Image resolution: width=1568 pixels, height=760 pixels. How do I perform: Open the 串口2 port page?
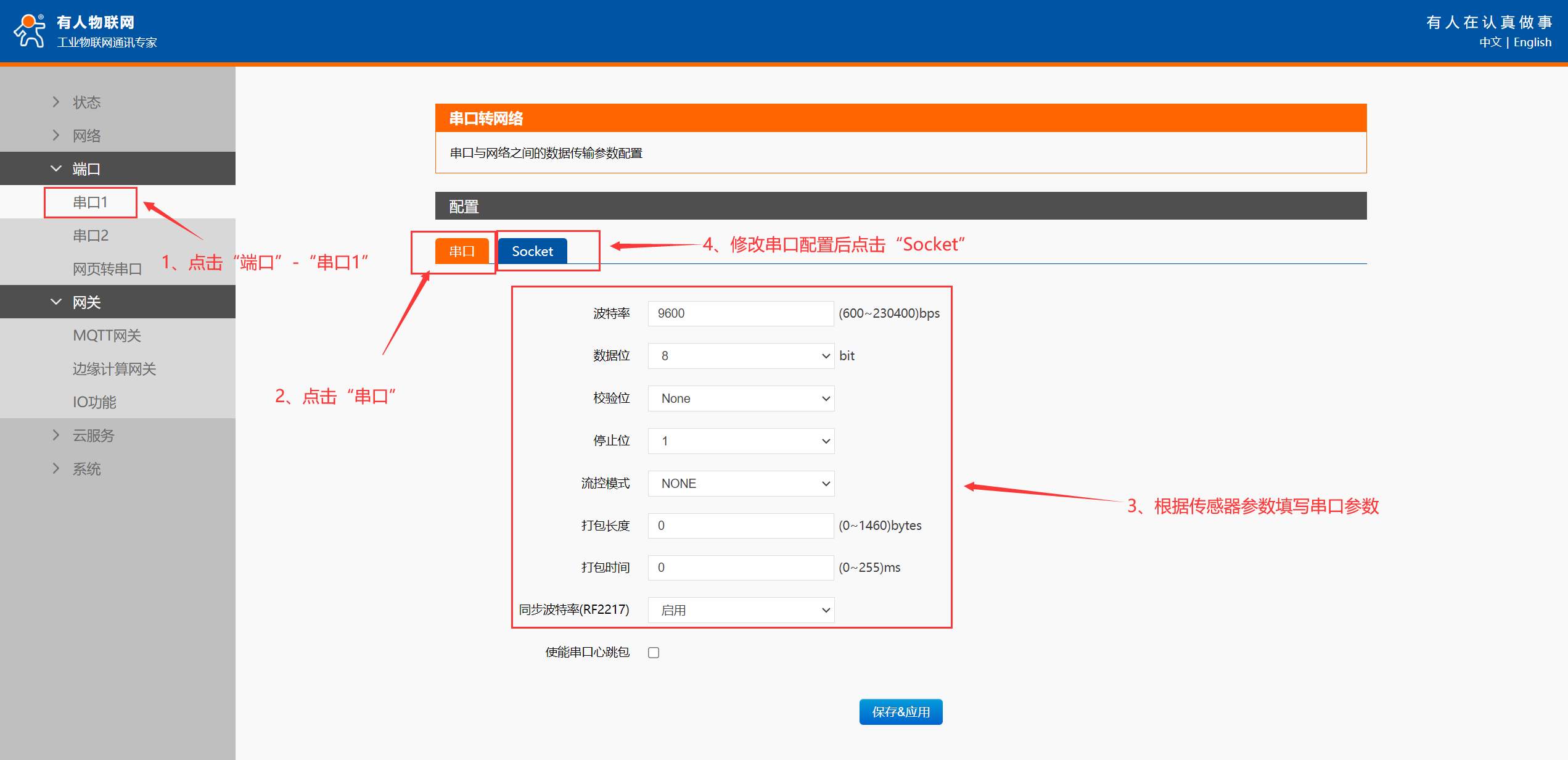(91, 236)
